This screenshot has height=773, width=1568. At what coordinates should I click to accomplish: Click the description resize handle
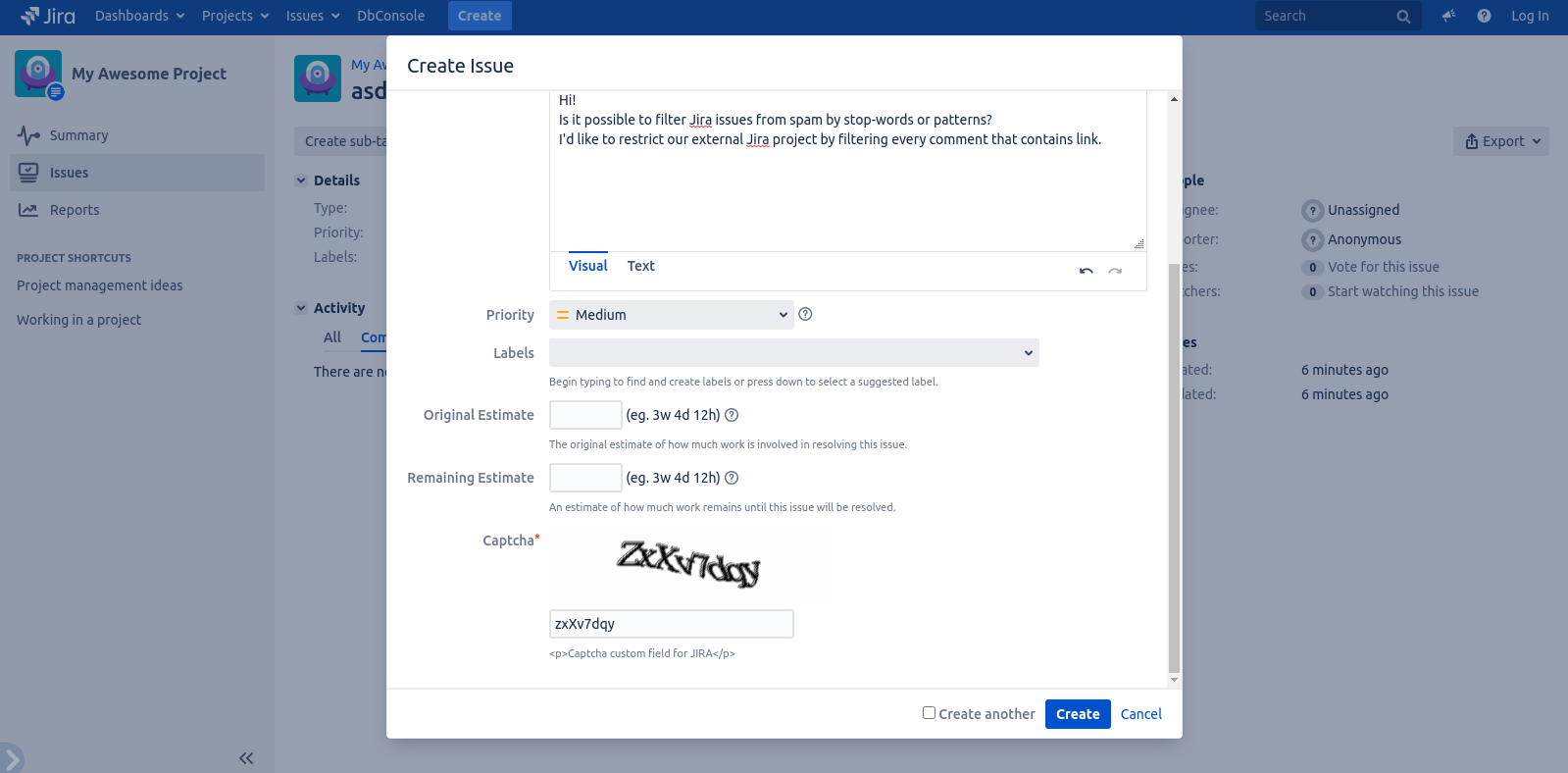click(x=1138, y=244)
